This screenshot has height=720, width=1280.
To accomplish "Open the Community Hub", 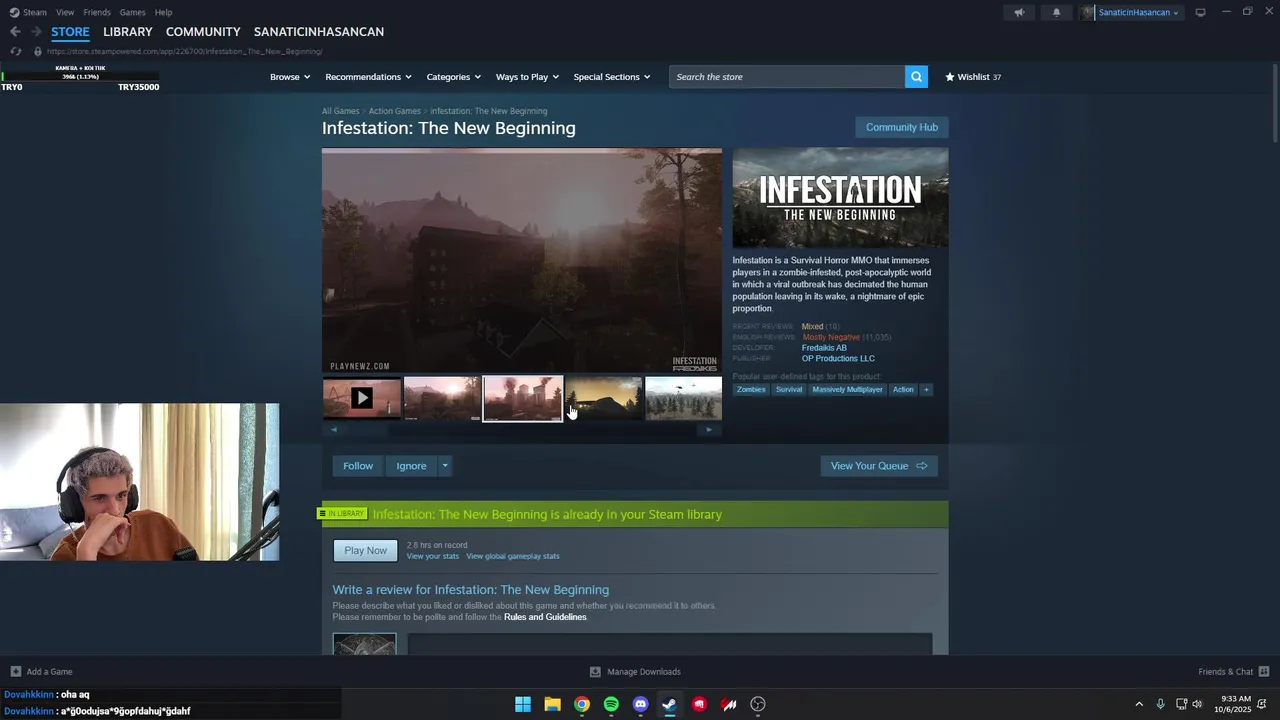I will 902,127.
